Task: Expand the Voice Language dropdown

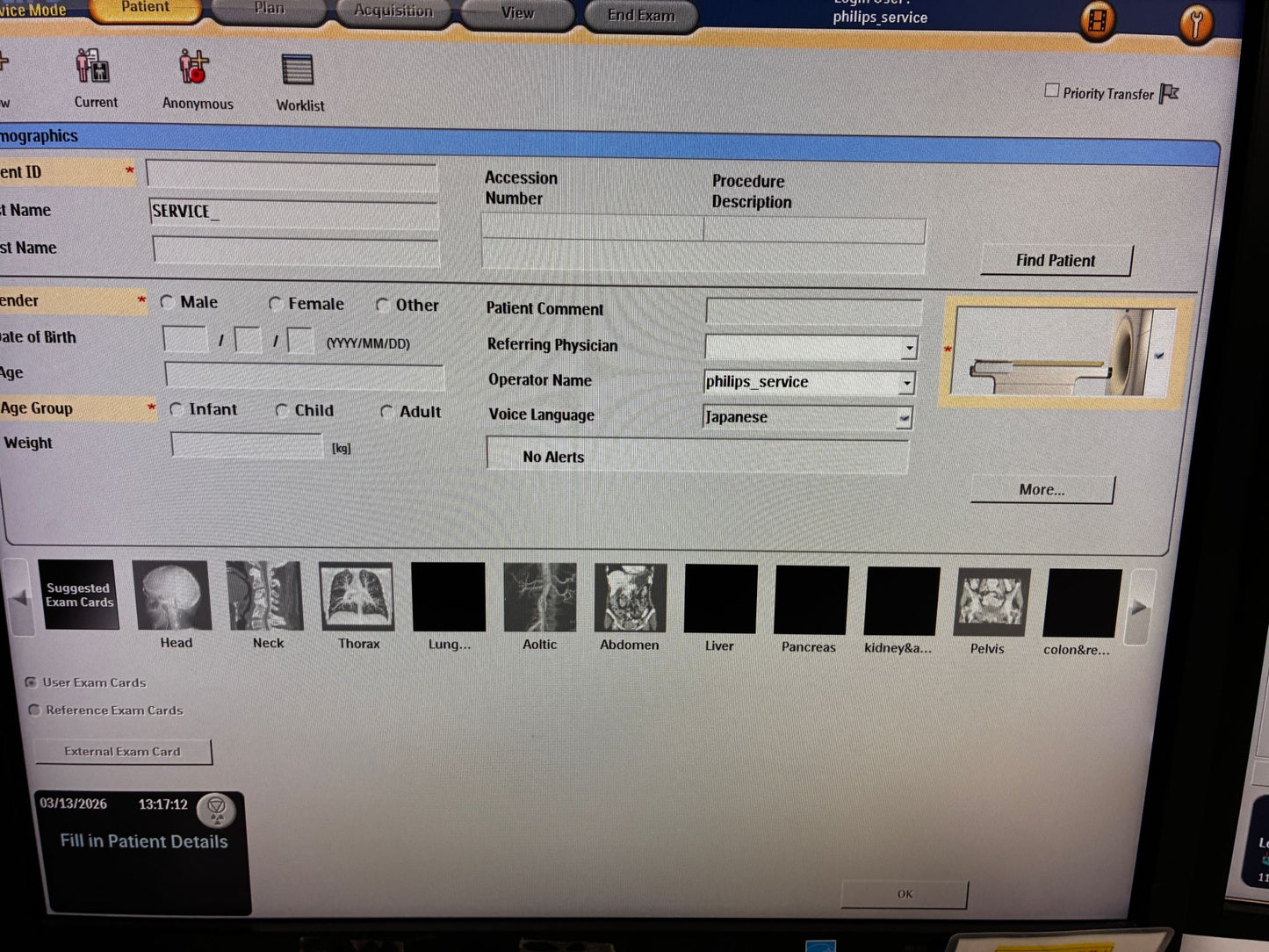Action: (903, 419)
